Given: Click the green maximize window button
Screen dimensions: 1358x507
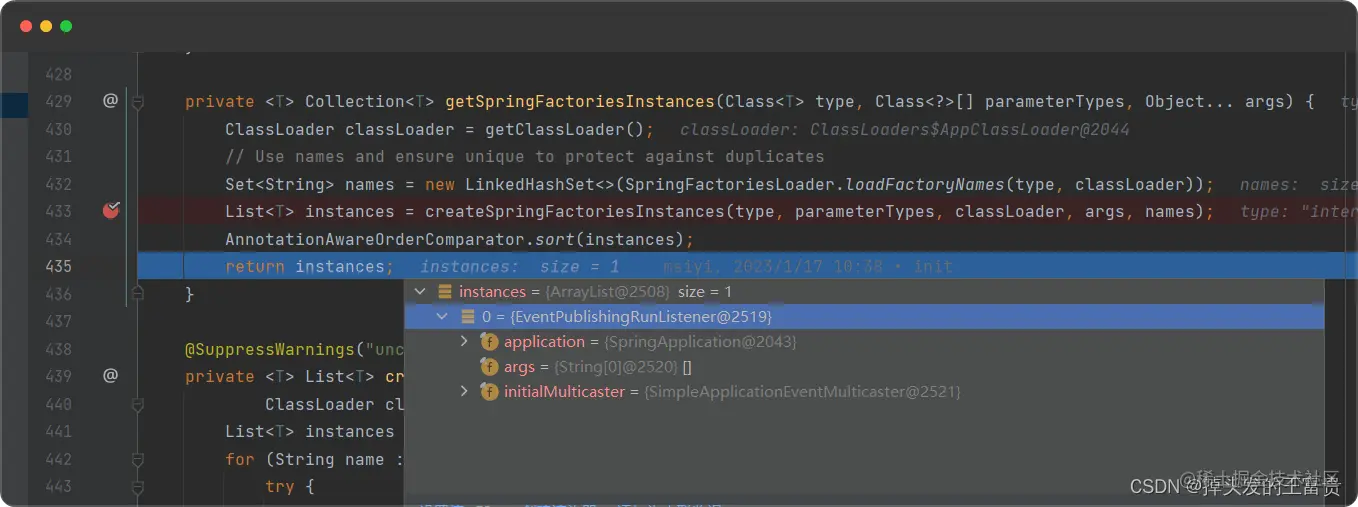Looking at the screenshot, I should click(x=66, y=26).
